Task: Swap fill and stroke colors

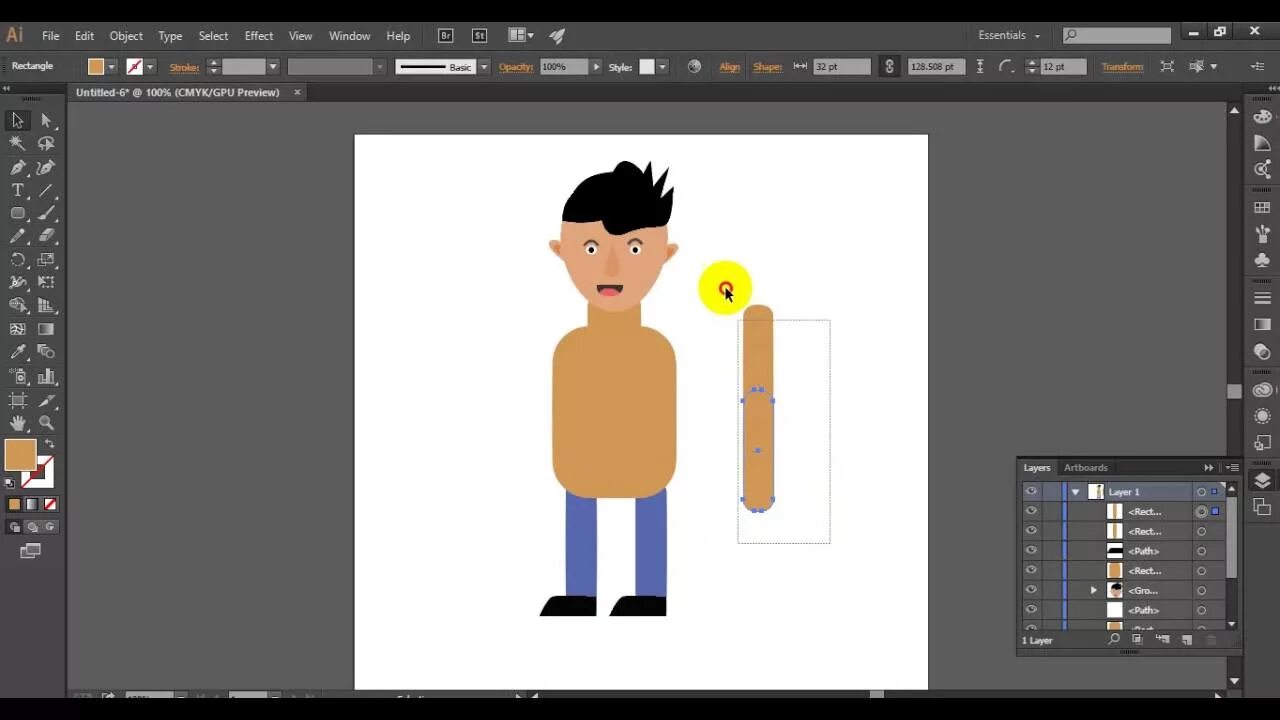Action: [x=49, y=444]
